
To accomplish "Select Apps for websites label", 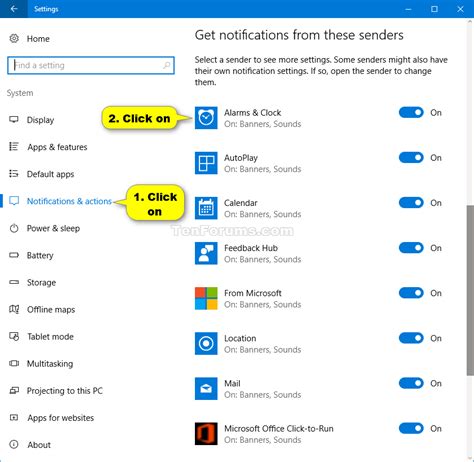I will tap(61, 417).
